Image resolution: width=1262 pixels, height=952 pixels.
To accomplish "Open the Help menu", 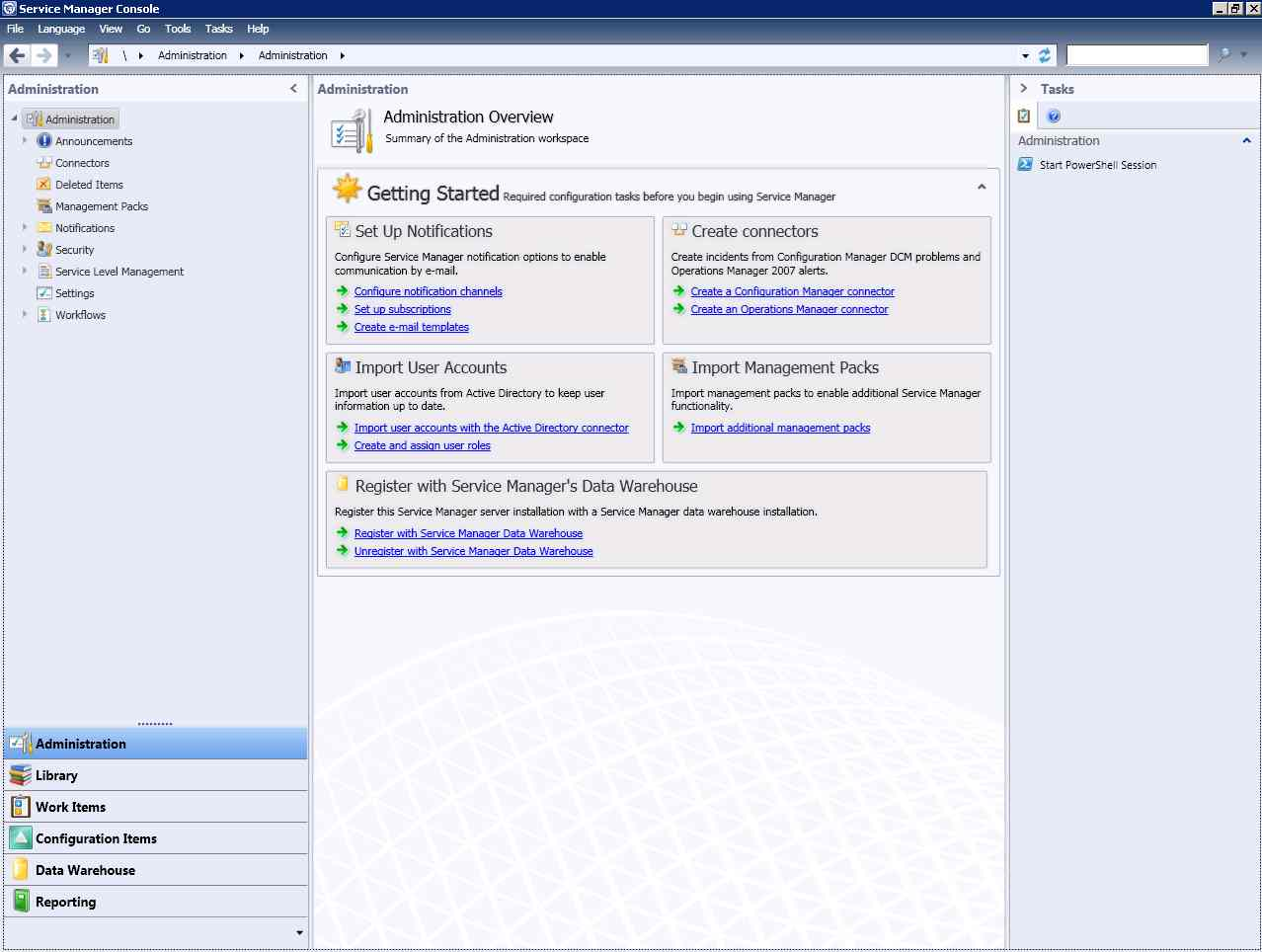I will pos(258,29).
